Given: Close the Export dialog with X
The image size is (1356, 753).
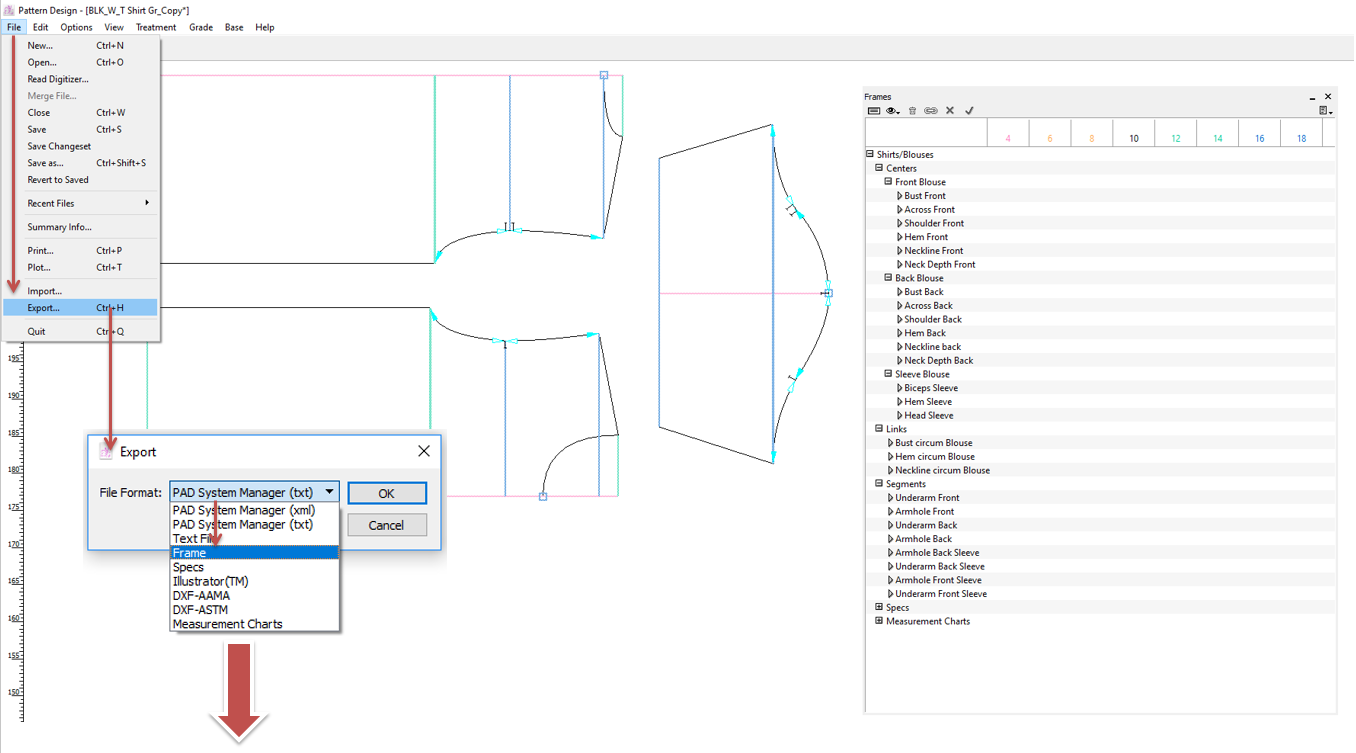Looking at the screenshot, I should (x=424, y=451).
